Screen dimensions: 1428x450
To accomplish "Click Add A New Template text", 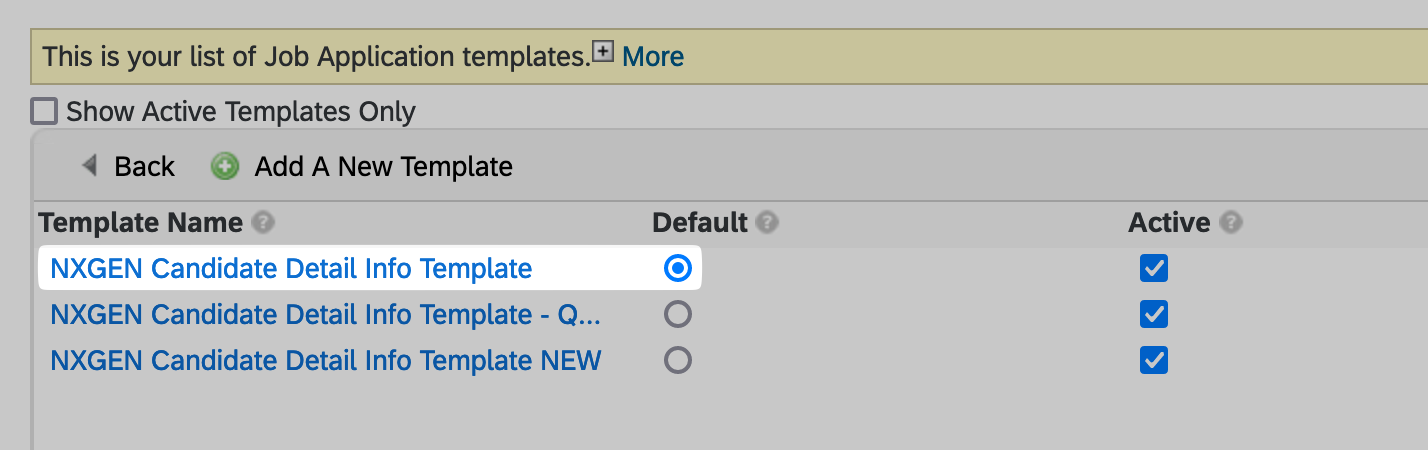I will point(384,167).
